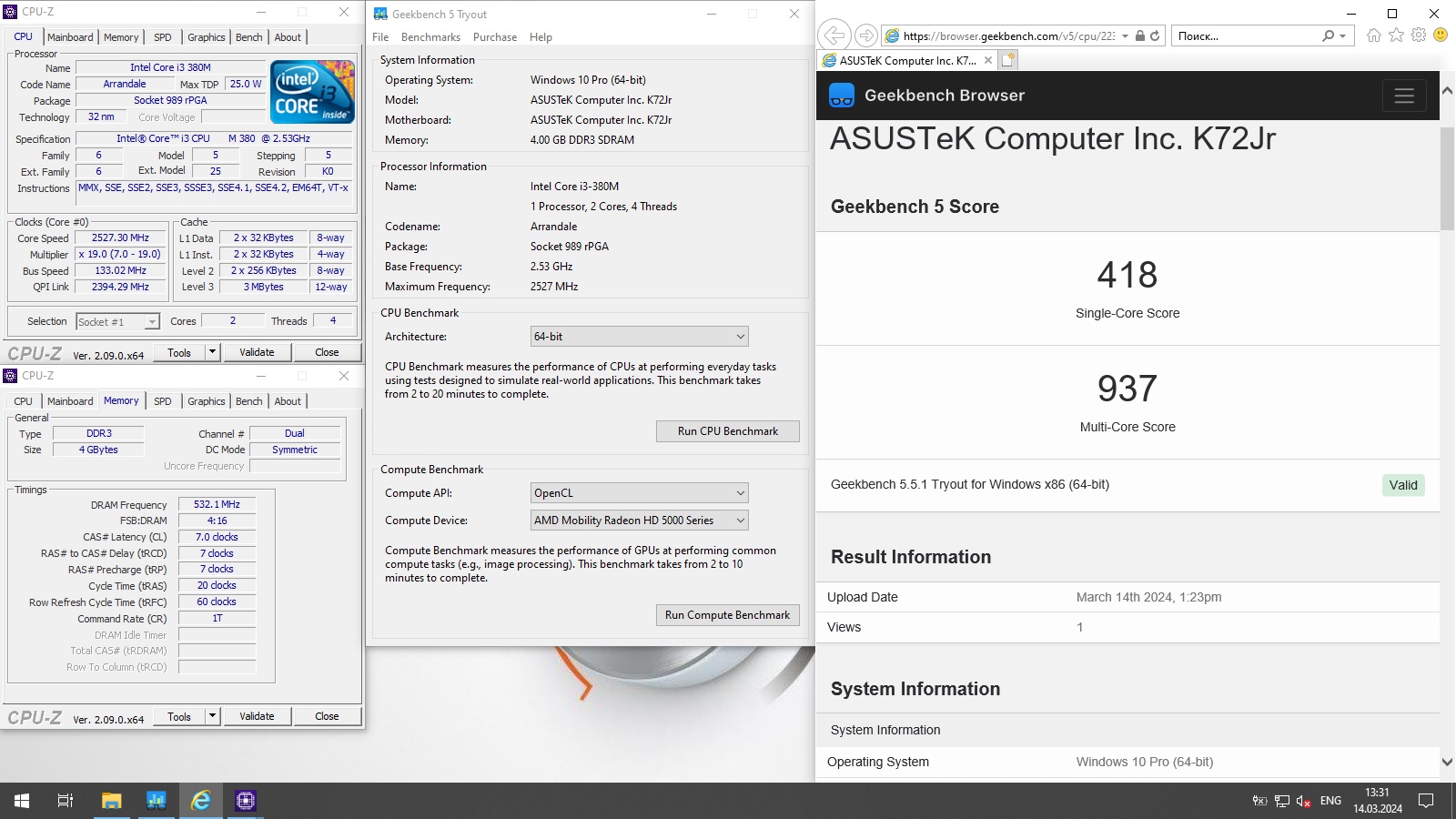Open Bench tab in lower CPU-Z
1456x819 pixels.
point(248,401)
